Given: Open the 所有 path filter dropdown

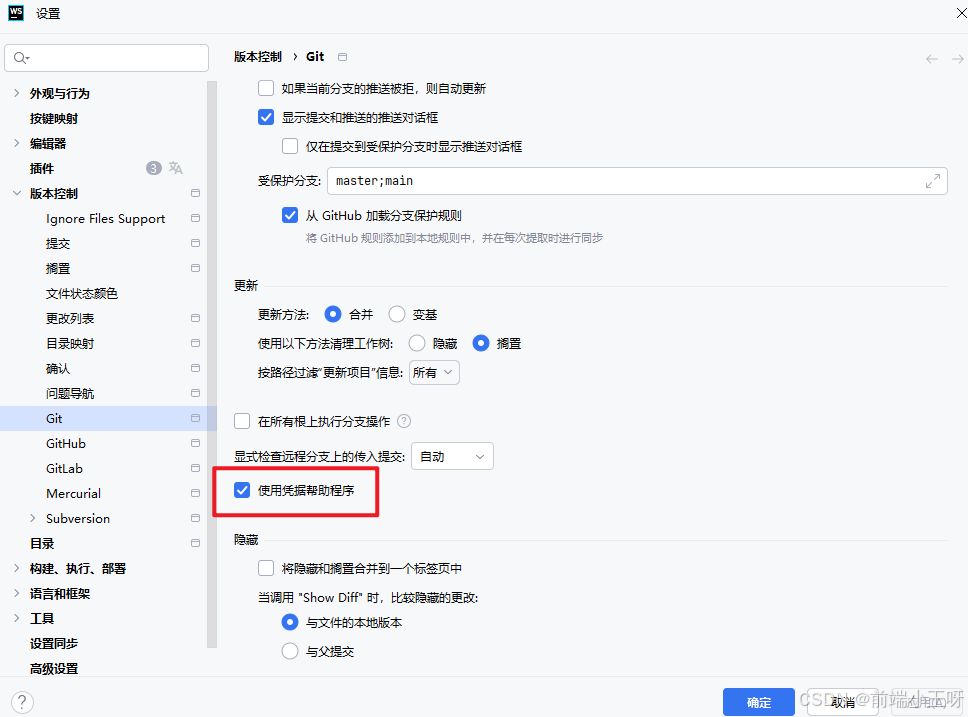Looking at the screenshot, I should pyautogui.click(x=434, y=372).
